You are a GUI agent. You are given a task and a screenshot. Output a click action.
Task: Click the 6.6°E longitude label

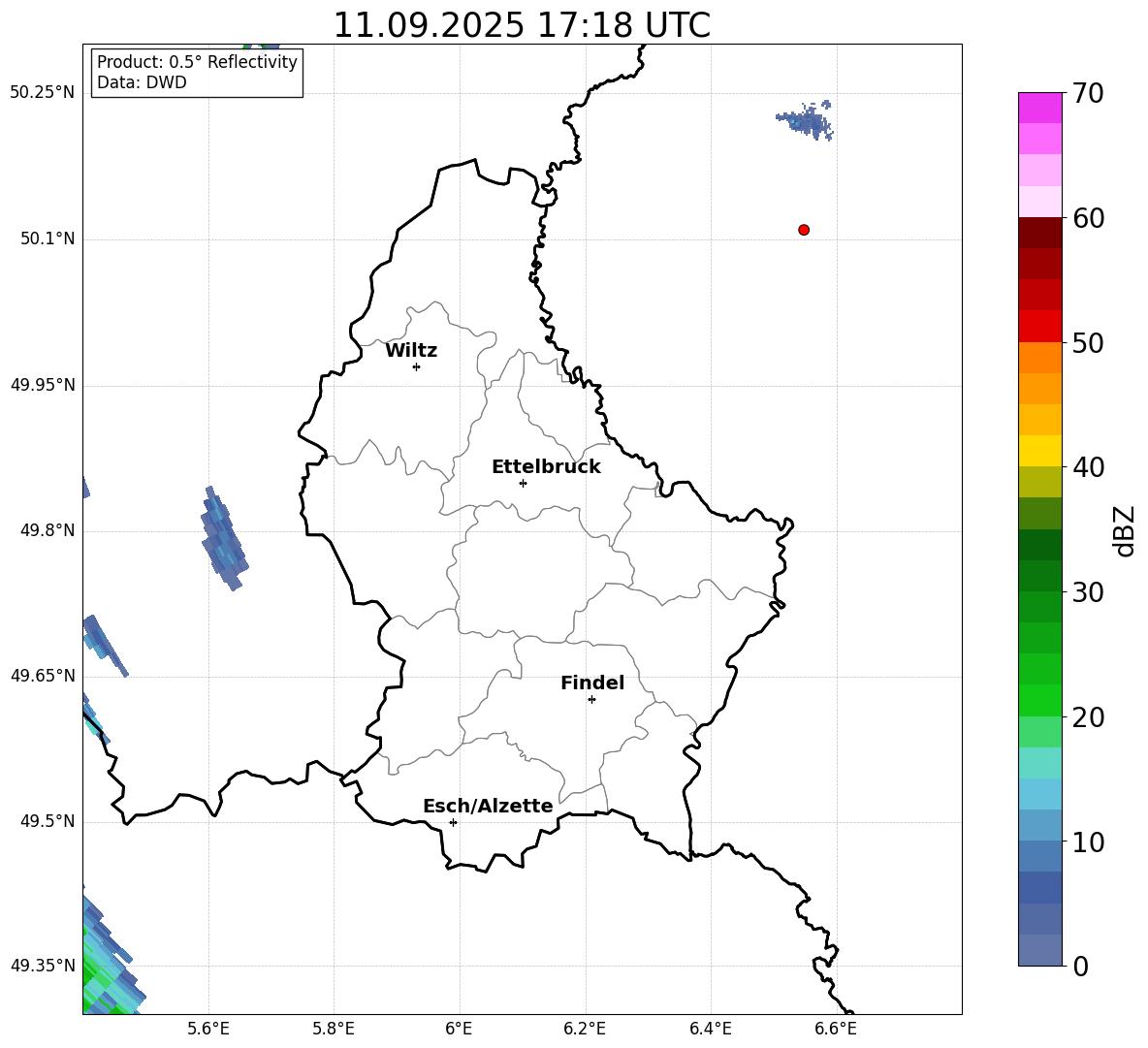(x=836, y=1029)
